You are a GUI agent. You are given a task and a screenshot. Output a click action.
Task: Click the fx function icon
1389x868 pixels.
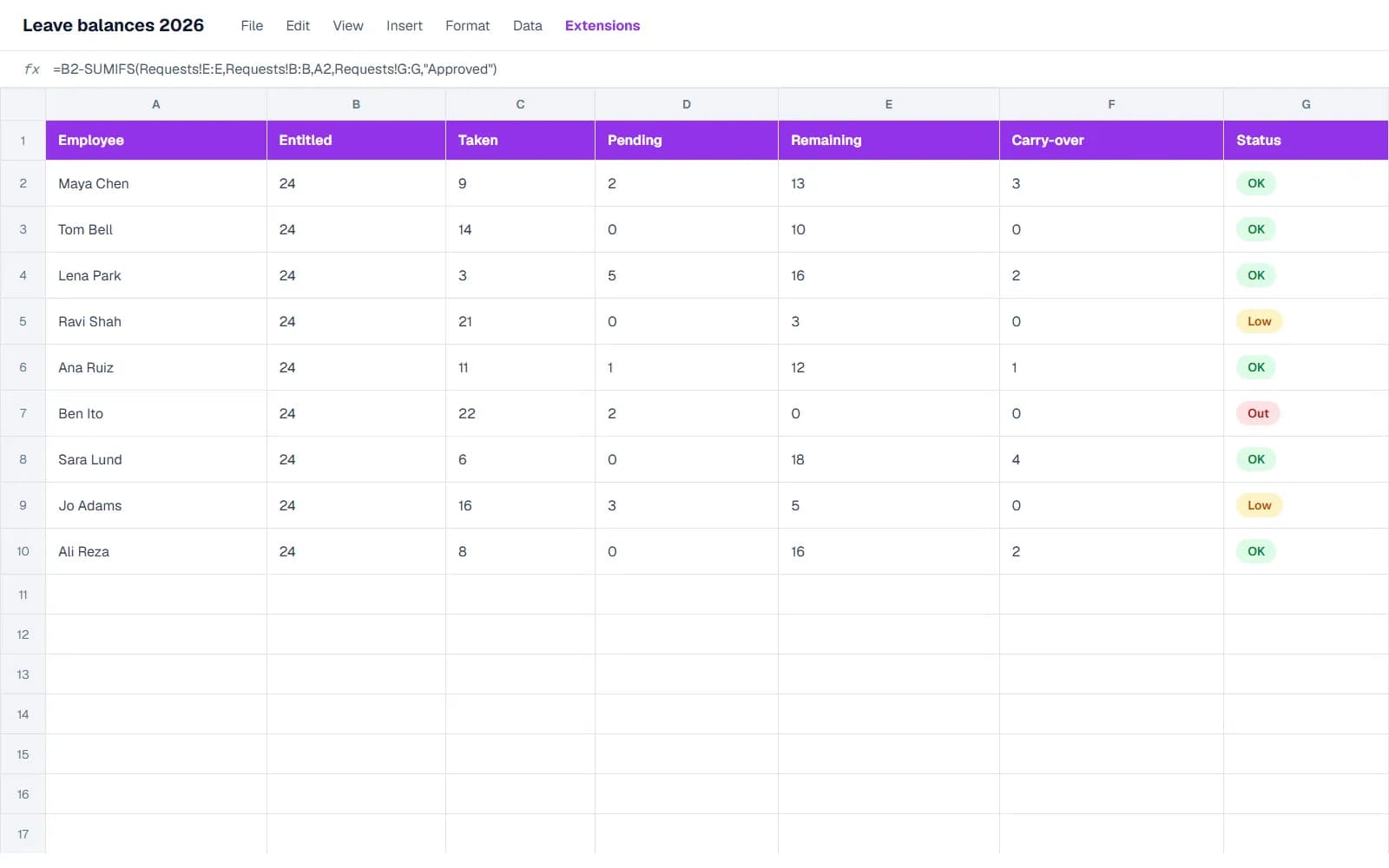(31, 69)
